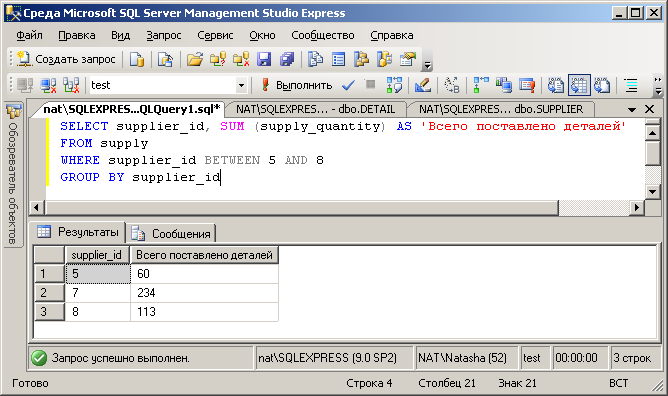
Task: Click the Disconnect icon with red cross
Action: pyautogui.click(x=48, y=85)
